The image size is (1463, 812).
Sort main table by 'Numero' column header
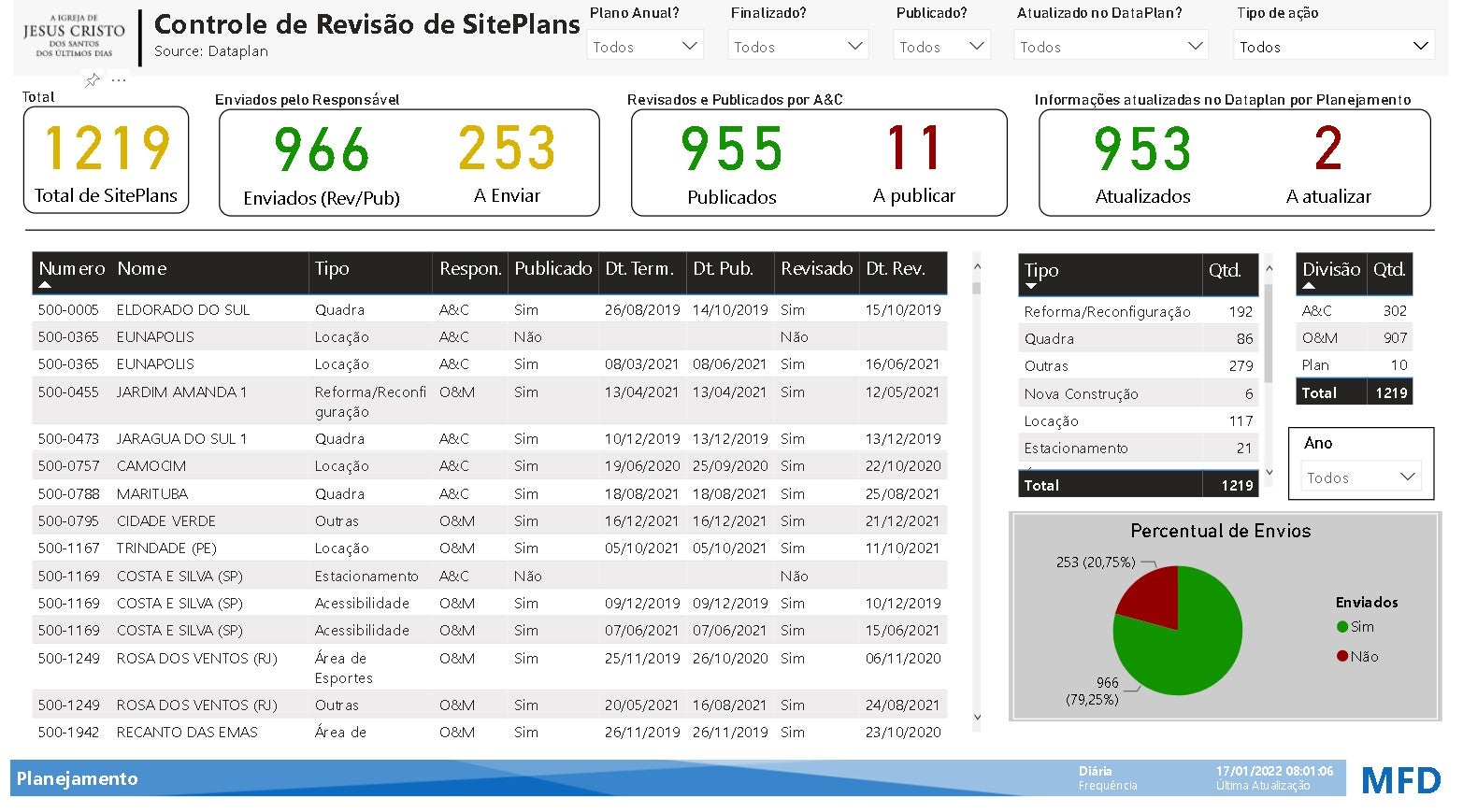pyautogui.click(x=71, y=269)
